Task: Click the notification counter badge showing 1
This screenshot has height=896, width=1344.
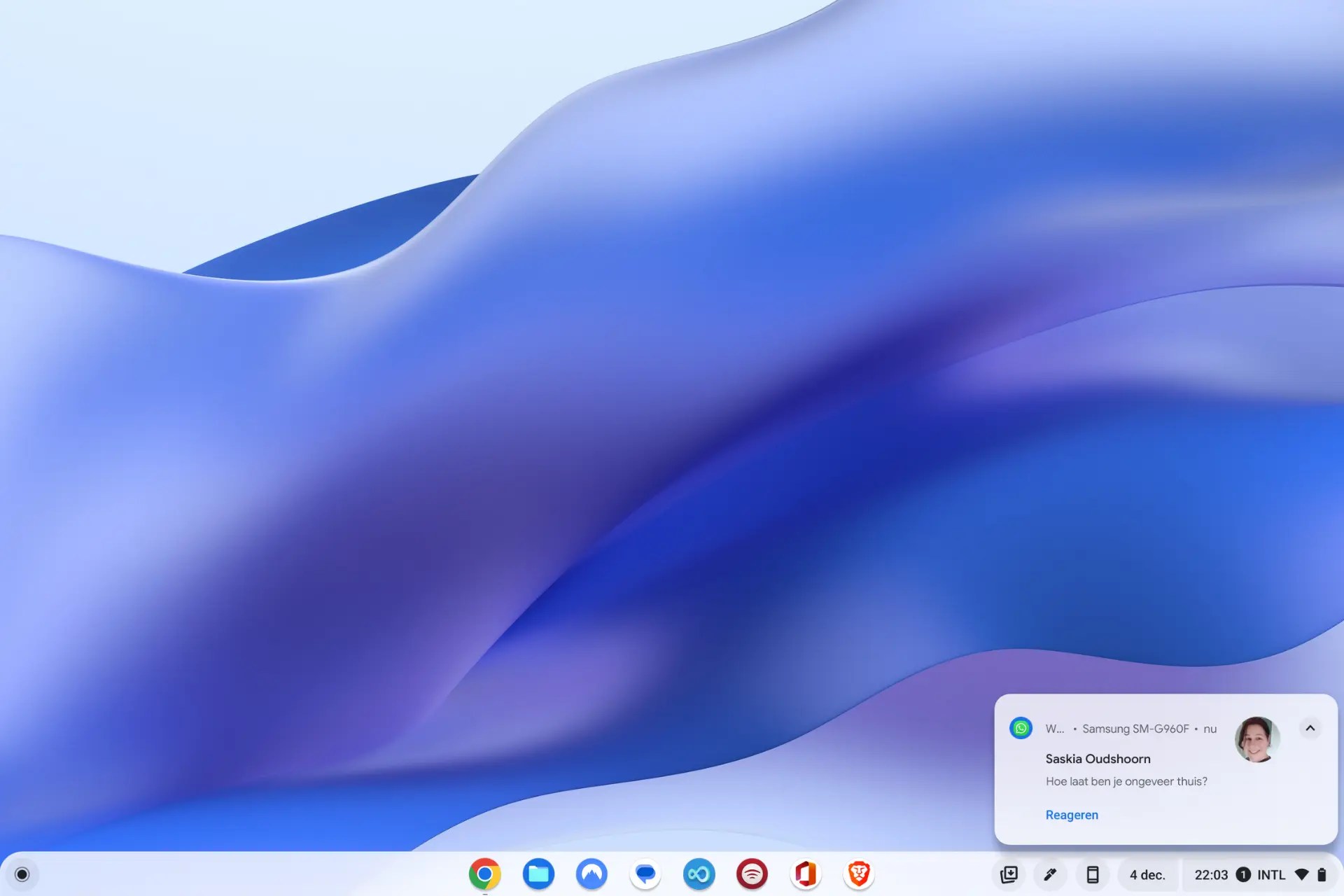Action: tap(1243, 874)
